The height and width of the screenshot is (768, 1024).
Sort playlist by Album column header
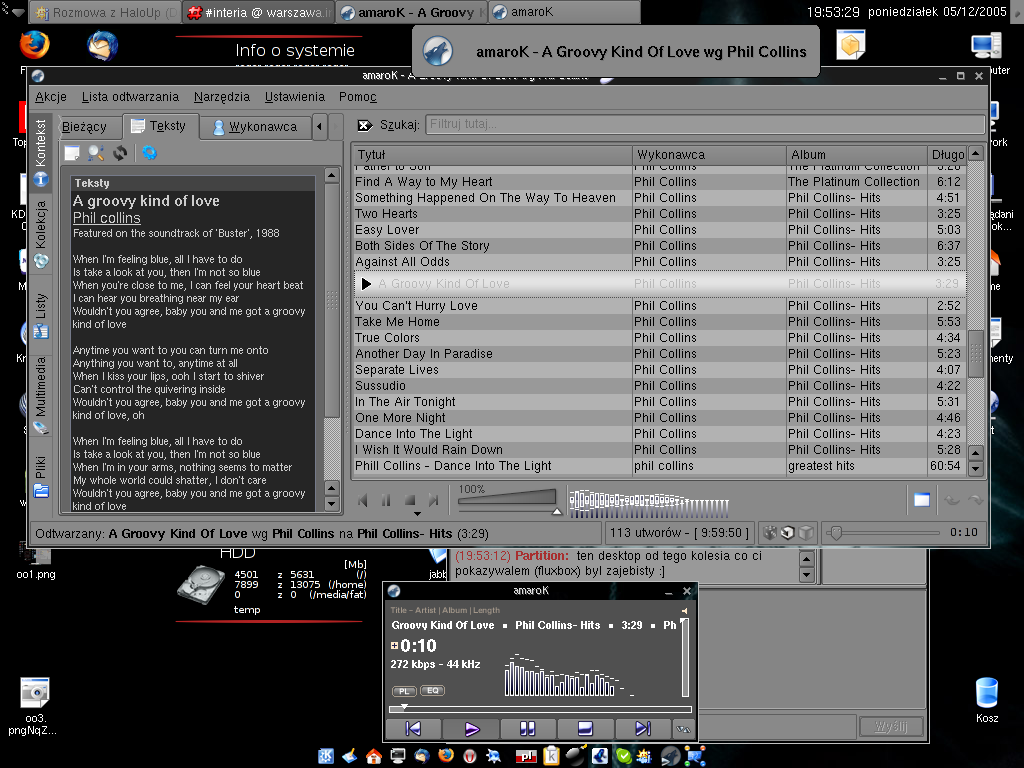(857, 155)
